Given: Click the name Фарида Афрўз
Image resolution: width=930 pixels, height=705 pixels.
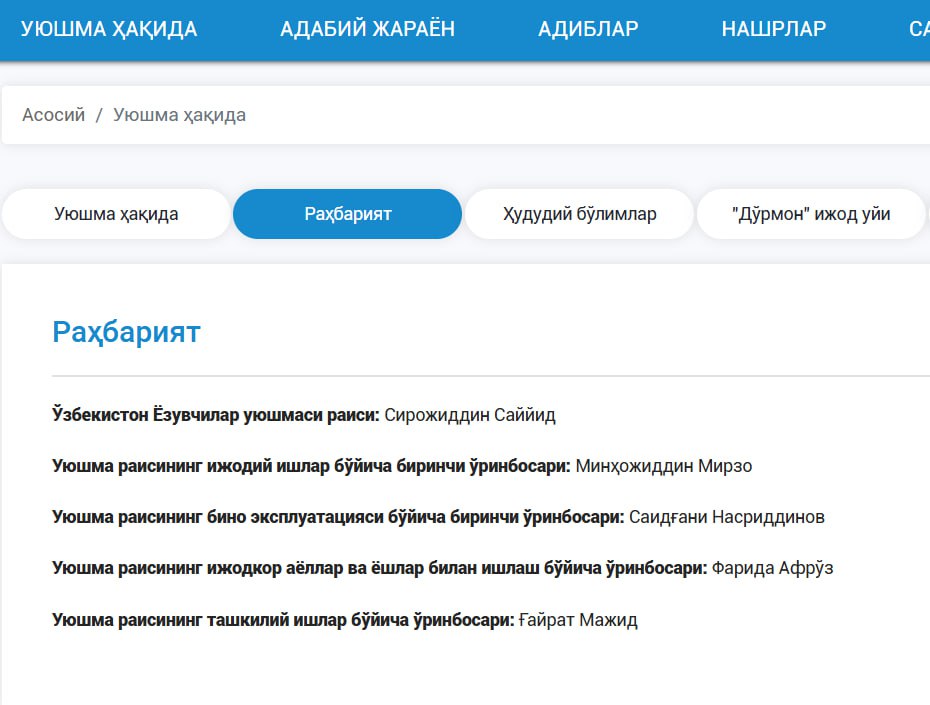Looking at the screenshot, I should pyautogui.click(x=772, y=568).
